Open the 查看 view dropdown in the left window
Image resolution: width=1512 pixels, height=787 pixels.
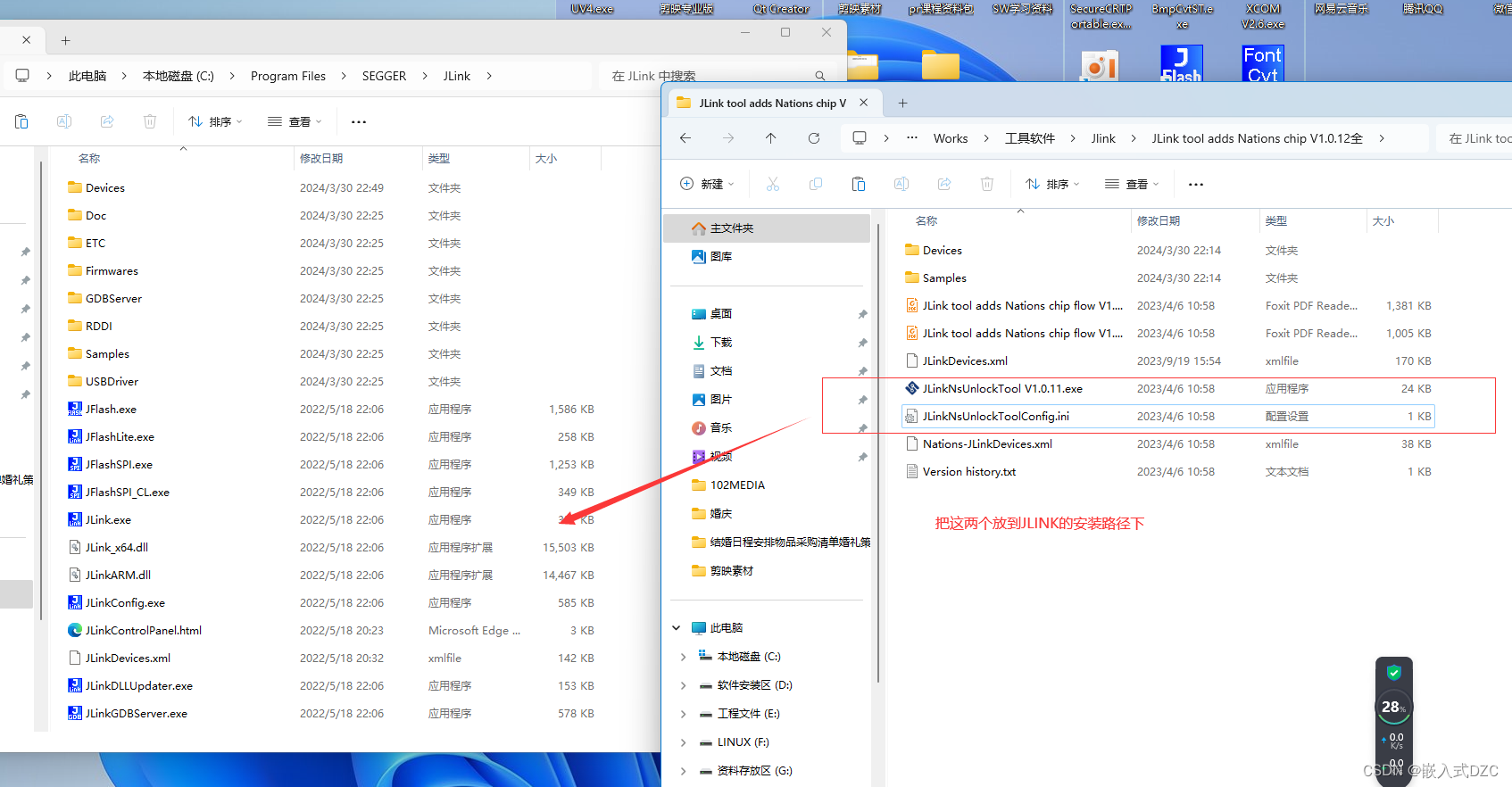(295, 121)
